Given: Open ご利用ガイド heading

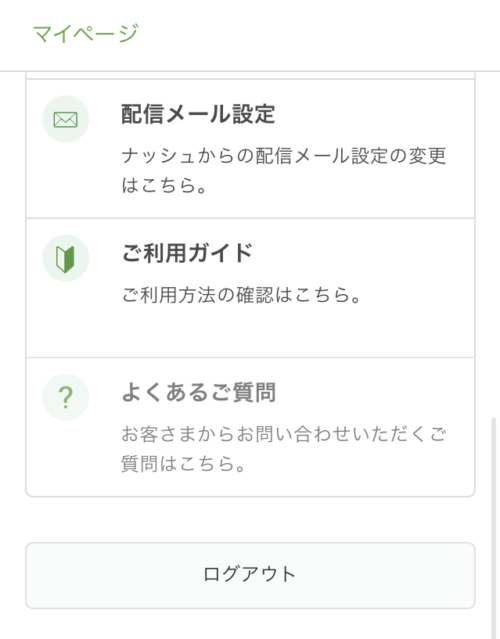Looking at the screenshot, I should [x=187, y=253].
